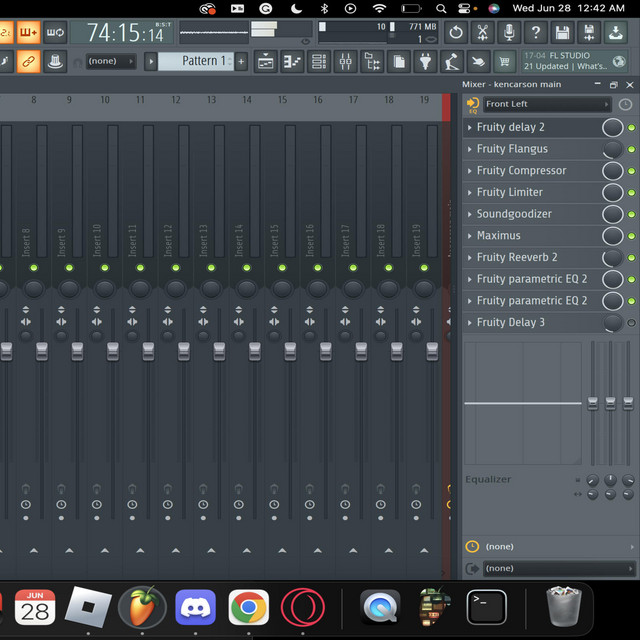Click the Insert 15 volume fader

(x=290, y=350)
